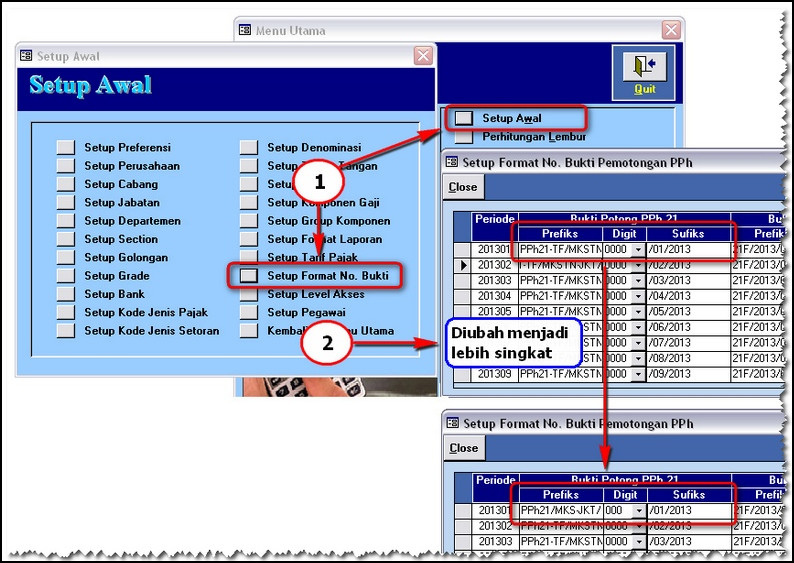
Task: Open Perhitungan Lembur from main menu
Action: [463, 136]
